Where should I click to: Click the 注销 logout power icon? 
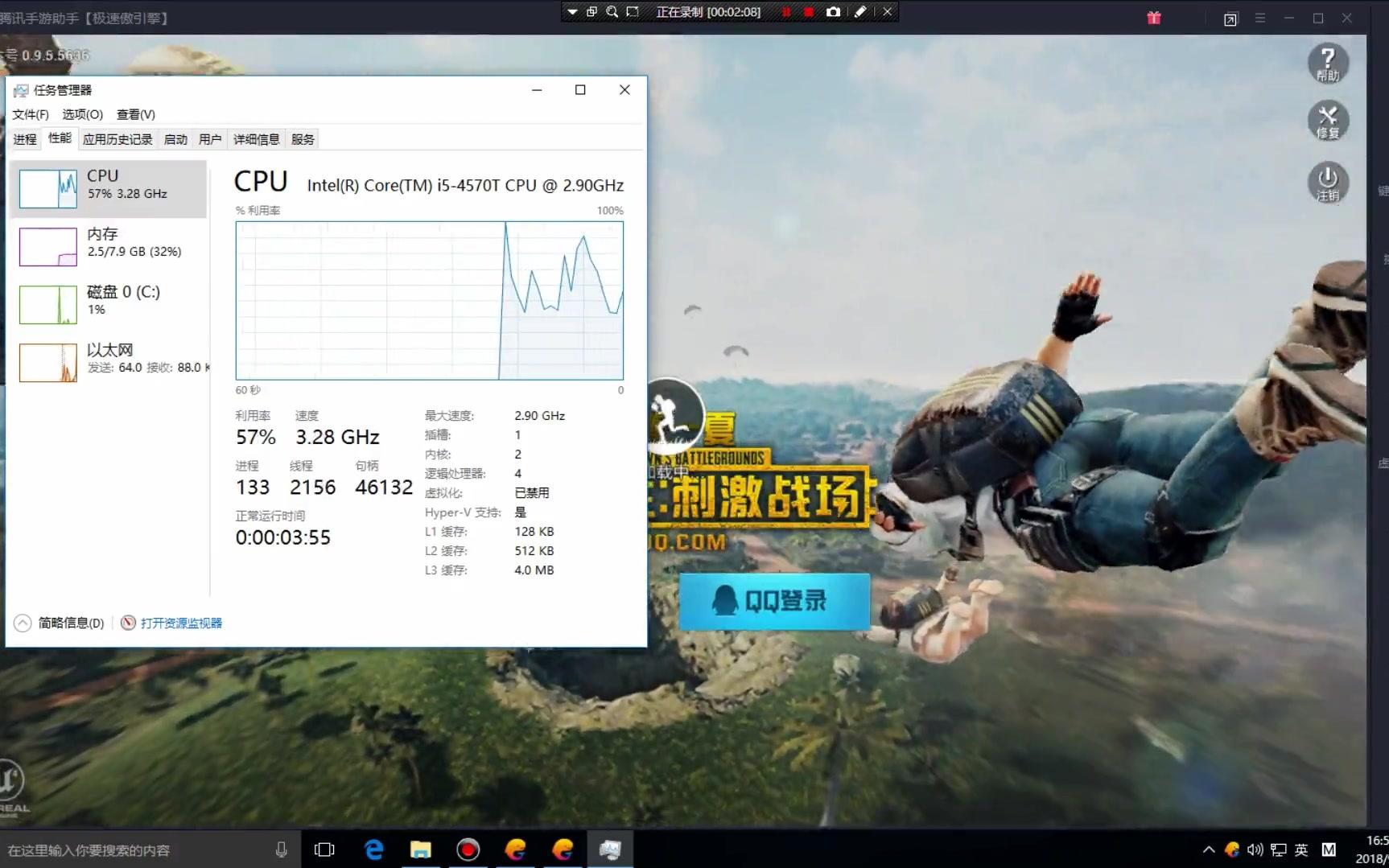click(x=1328, y=183)
